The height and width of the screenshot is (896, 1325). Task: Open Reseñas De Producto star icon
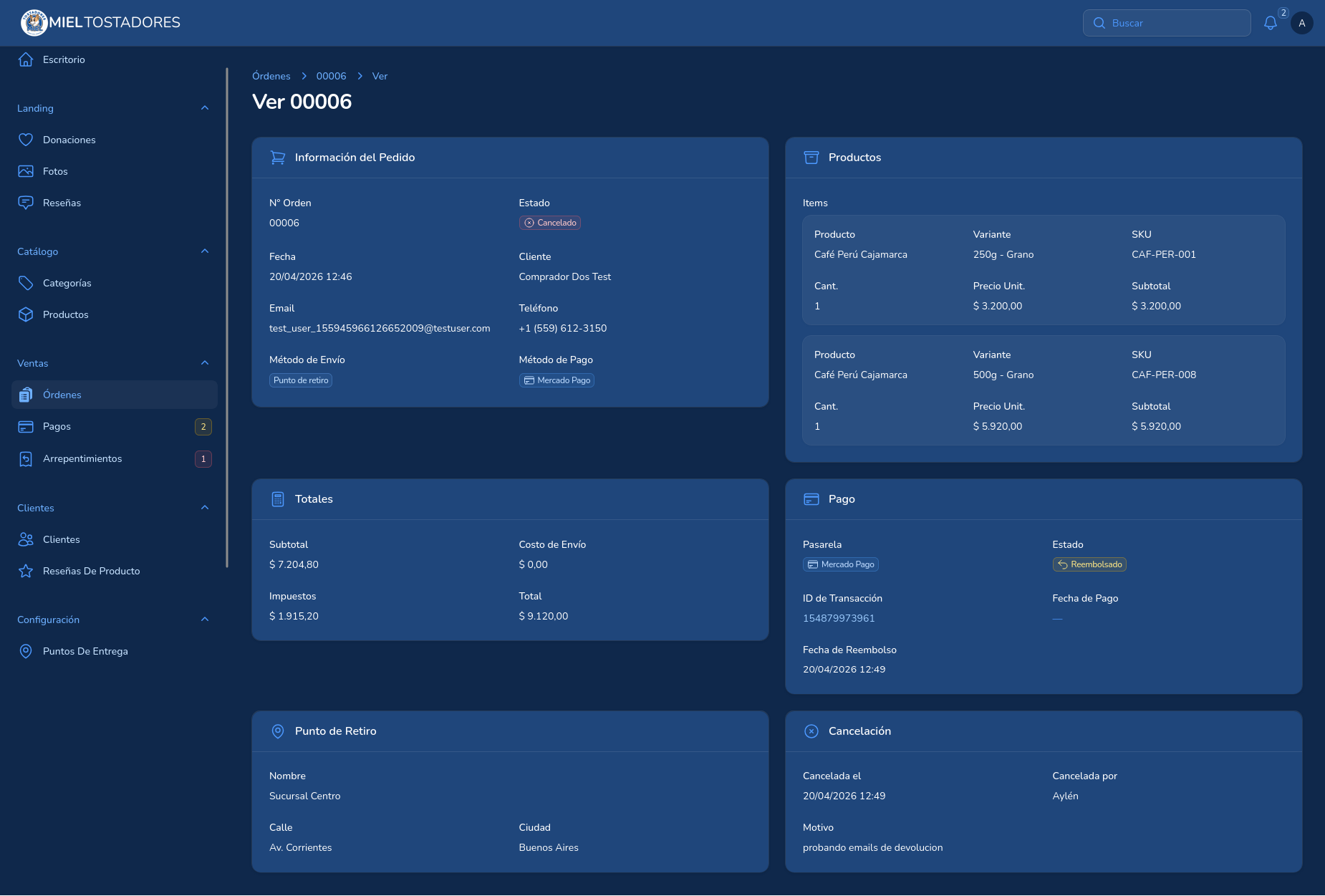[x=26, y=571]
